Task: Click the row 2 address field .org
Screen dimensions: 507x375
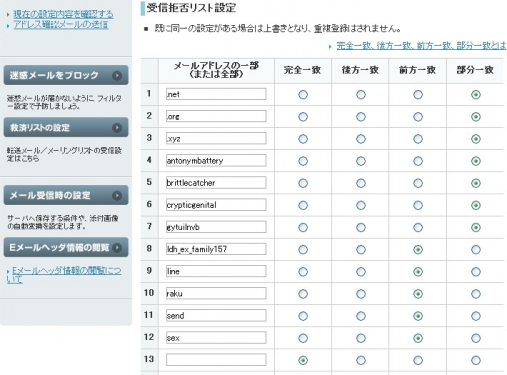Action: (216, 116)
